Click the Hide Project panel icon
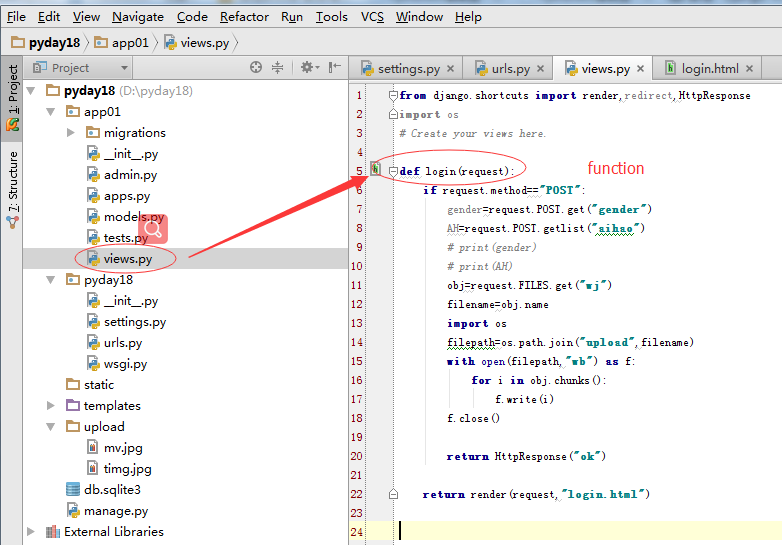782x545 pixels. coord(336,68)
